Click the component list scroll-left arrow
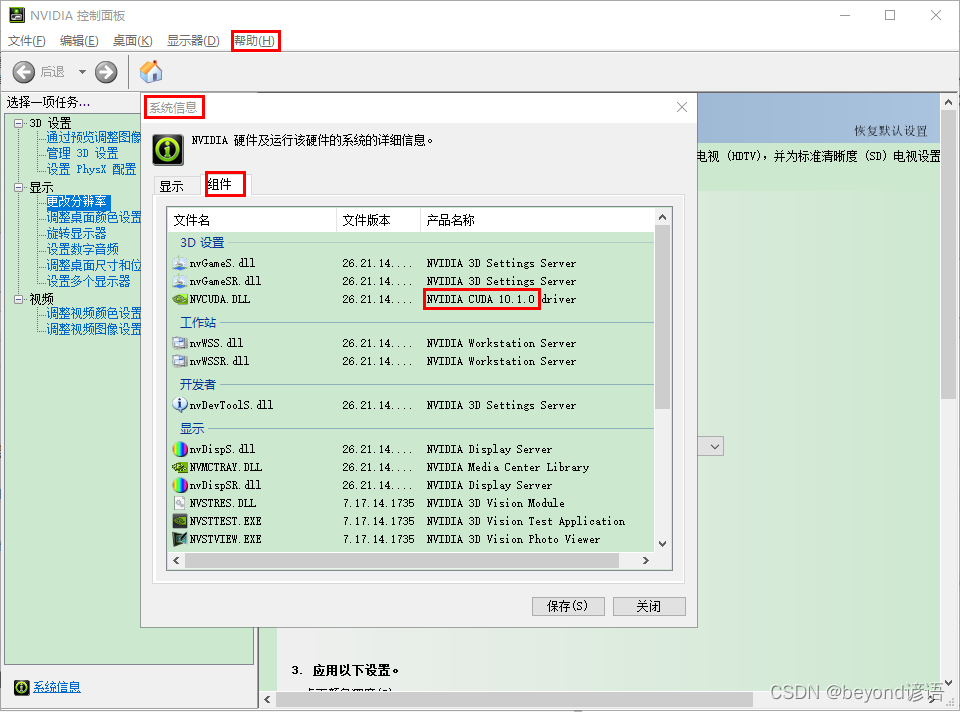The image size is (960, 712). [x=176, y=560]
